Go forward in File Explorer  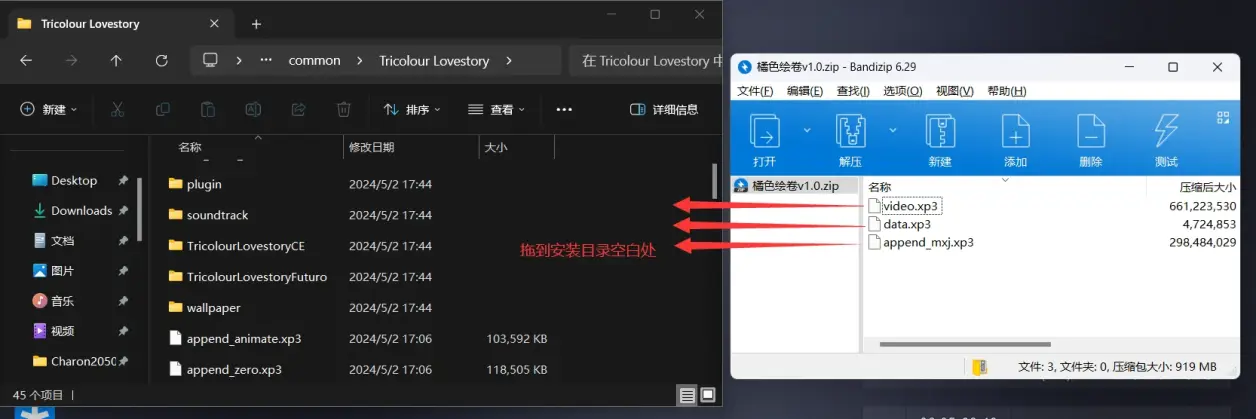click(x=71, y=60)
